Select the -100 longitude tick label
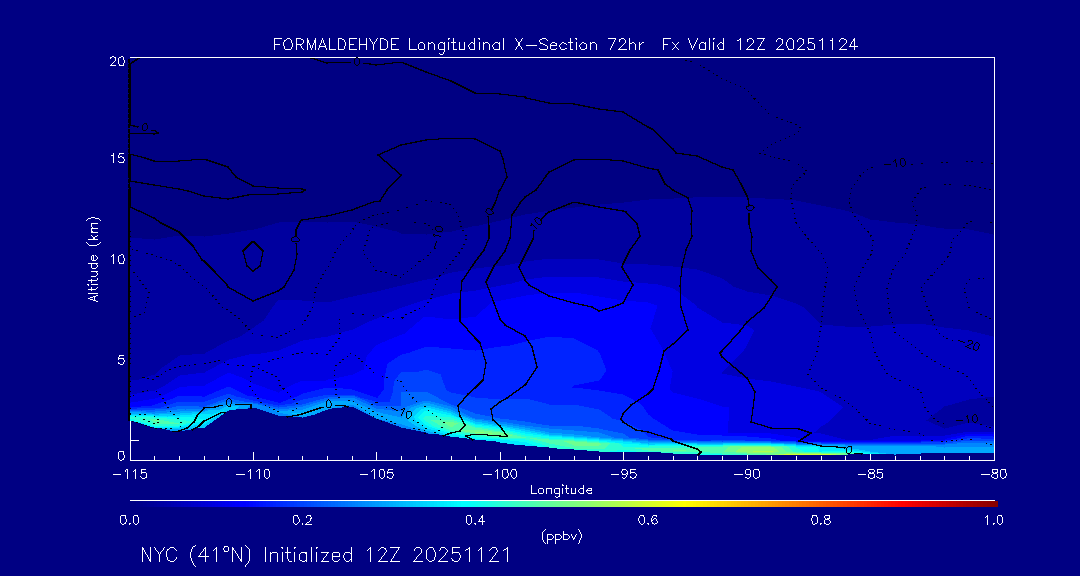This screenshot has width=1080, height=576. click(499, 473)
